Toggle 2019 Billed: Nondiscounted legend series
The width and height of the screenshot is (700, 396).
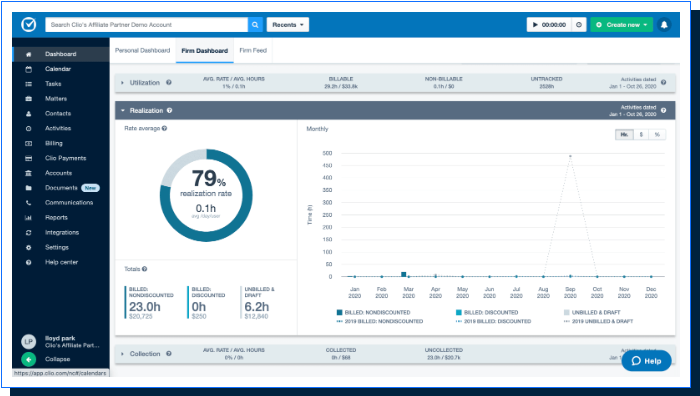(x=380, y=321)
